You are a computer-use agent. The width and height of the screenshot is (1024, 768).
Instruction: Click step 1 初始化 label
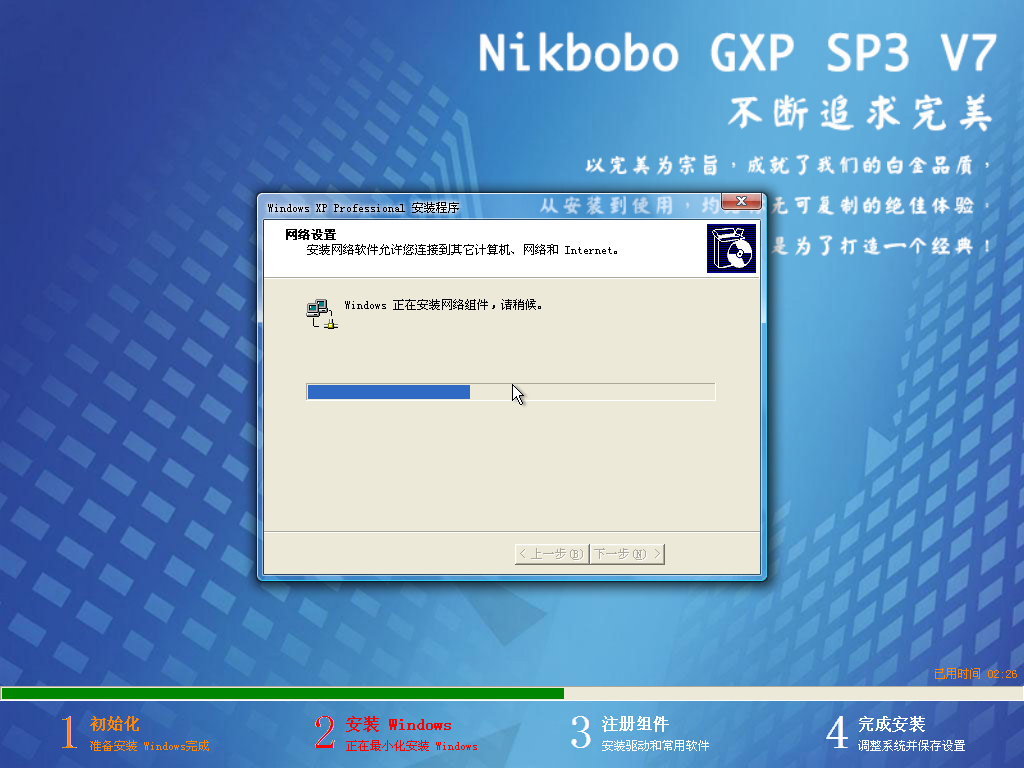coord(114,724)
